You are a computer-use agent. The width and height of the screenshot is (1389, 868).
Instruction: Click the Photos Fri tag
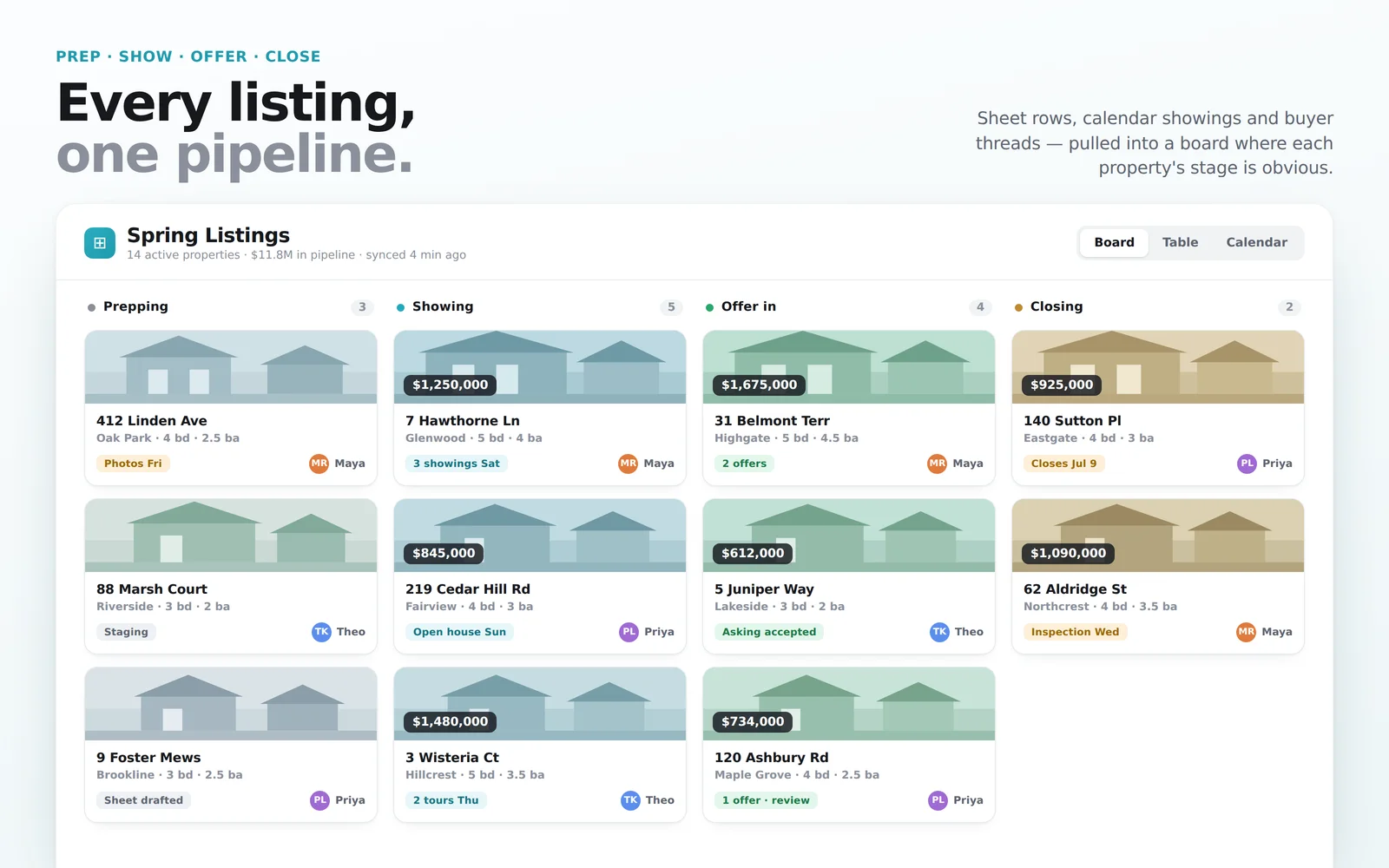[133, 464]
